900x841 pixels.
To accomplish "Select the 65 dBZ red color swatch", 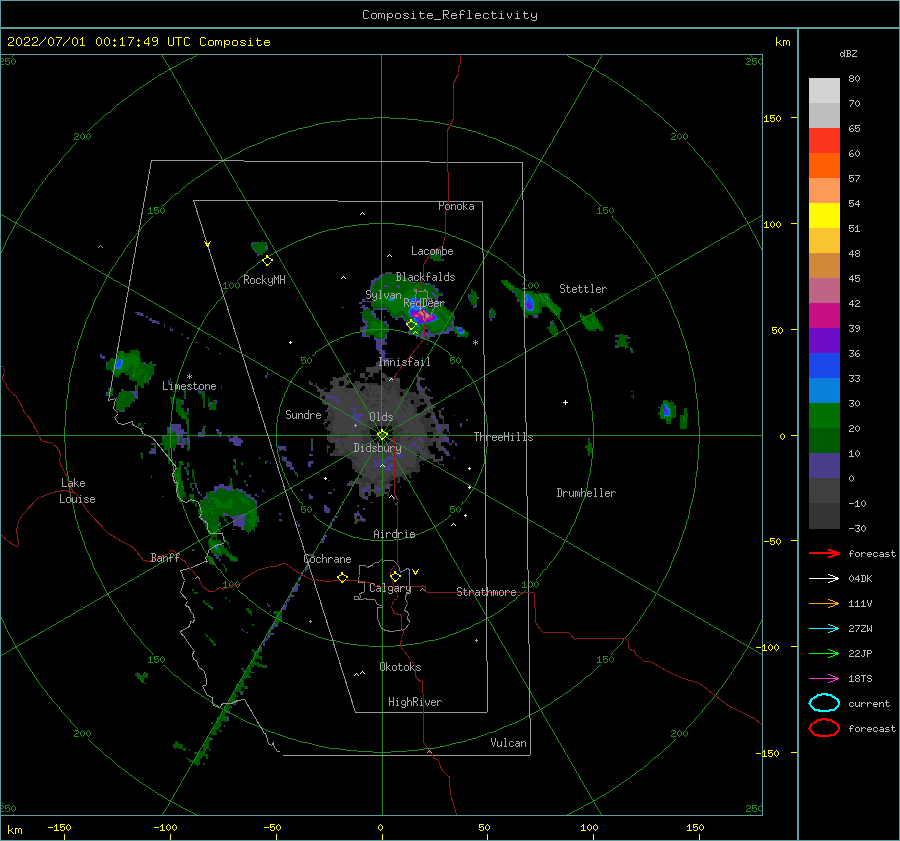I will [x=824, y=141].
